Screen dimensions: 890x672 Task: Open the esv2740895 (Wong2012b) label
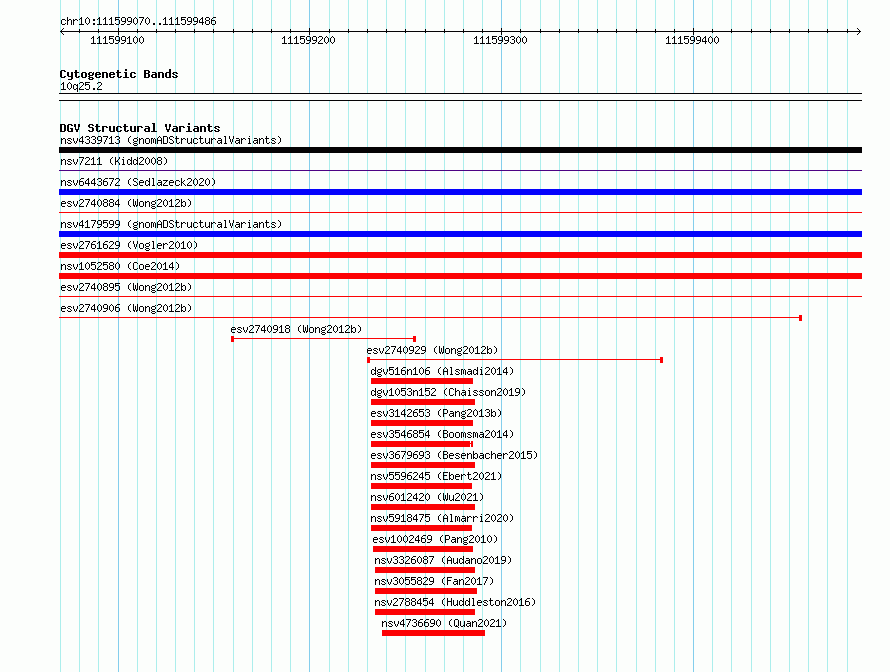coord(126,287)
